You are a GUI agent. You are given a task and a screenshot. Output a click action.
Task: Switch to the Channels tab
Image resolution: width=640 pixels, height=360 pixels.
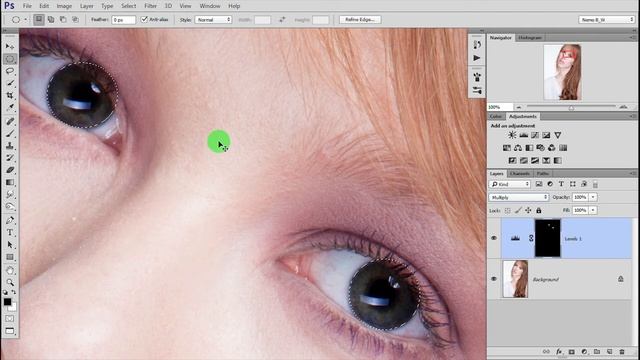pyautogui.click(x=520, y=173)
